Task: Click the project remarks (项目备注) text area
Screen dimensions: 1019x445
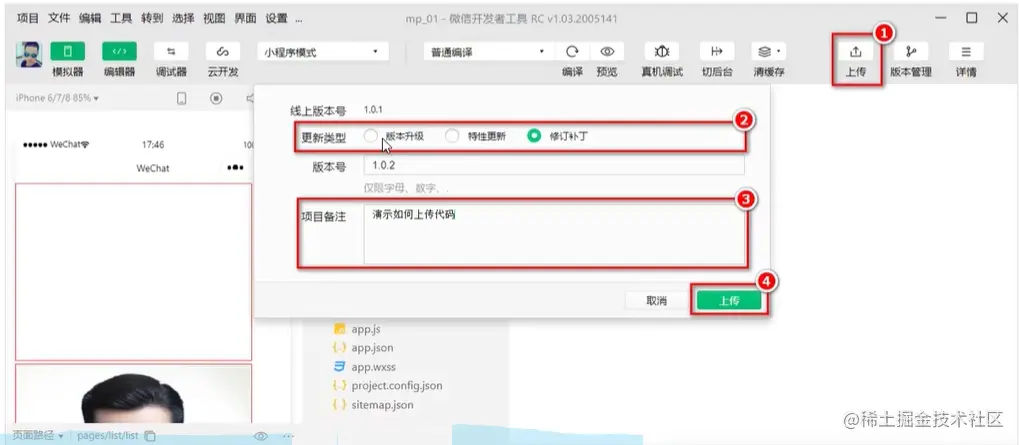Action: click(554, 235)
